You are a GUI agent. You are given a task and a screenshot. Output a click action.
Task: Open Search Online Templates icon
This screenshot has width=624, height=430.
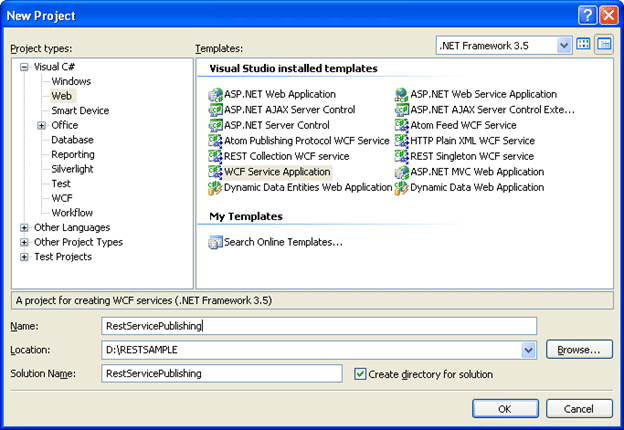pos(215,242)
